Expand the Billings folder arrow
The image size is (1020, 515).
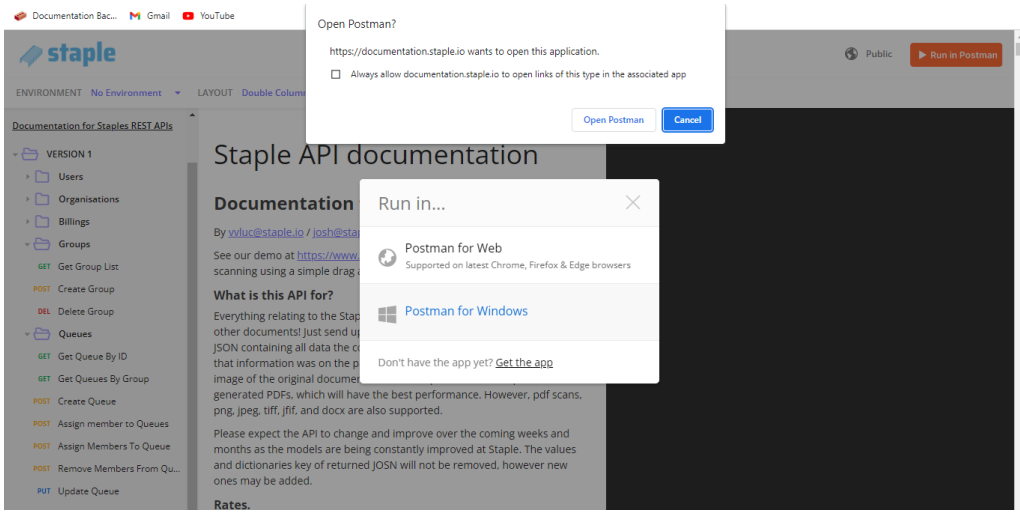pos(27,222)
